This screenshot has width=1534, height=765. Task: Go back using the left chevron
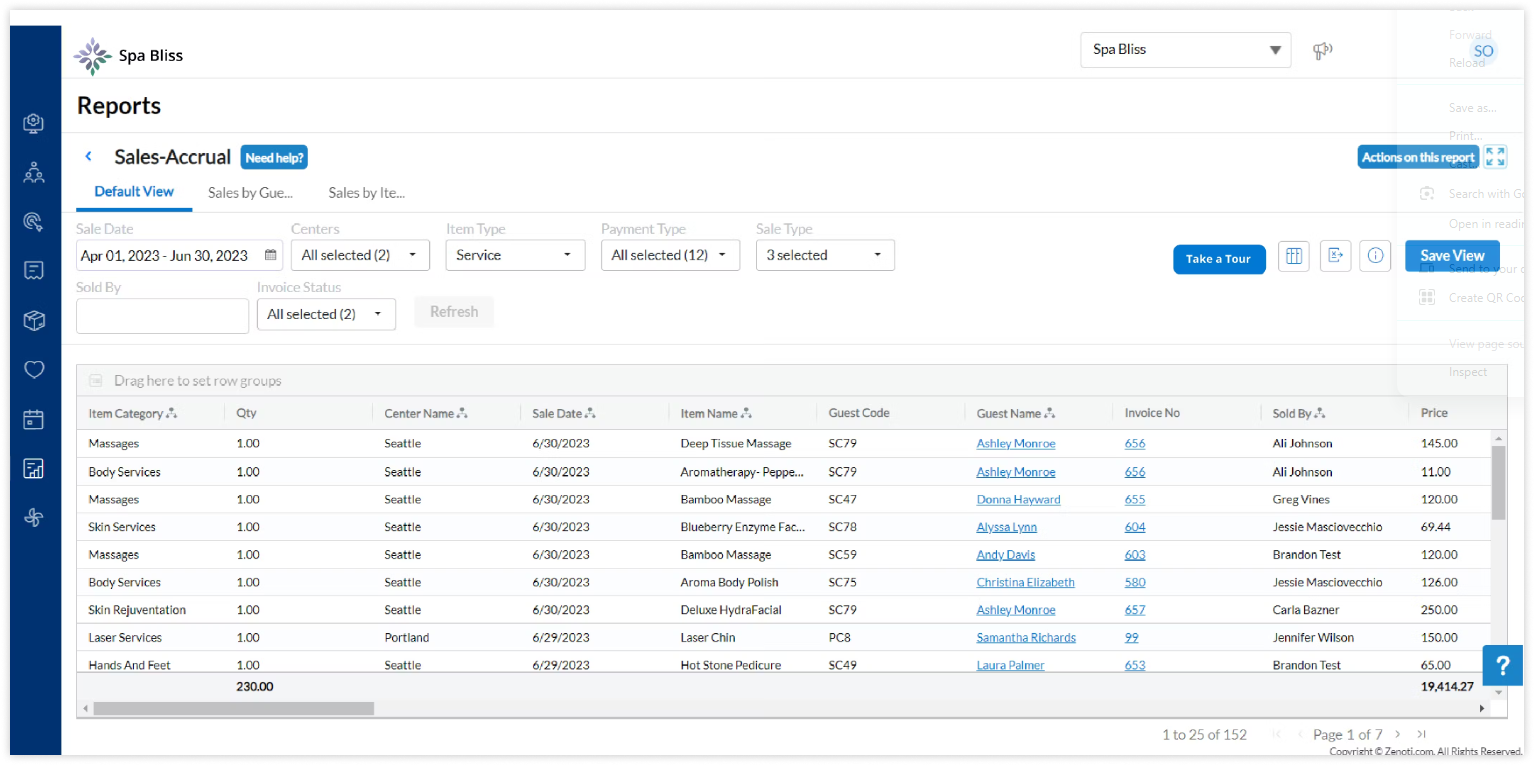click(x=88, y=156)
